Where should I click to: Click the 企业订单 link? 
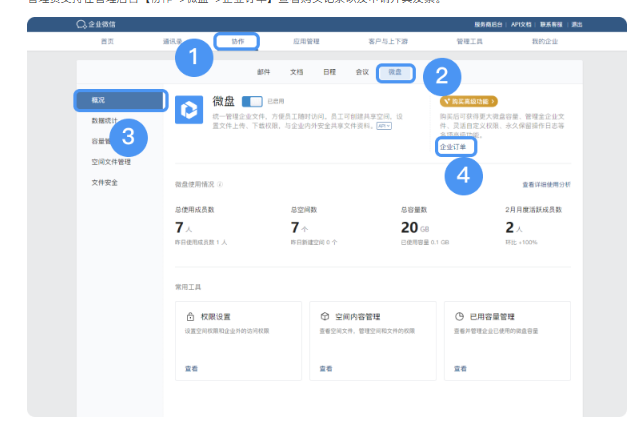(455, 146)
